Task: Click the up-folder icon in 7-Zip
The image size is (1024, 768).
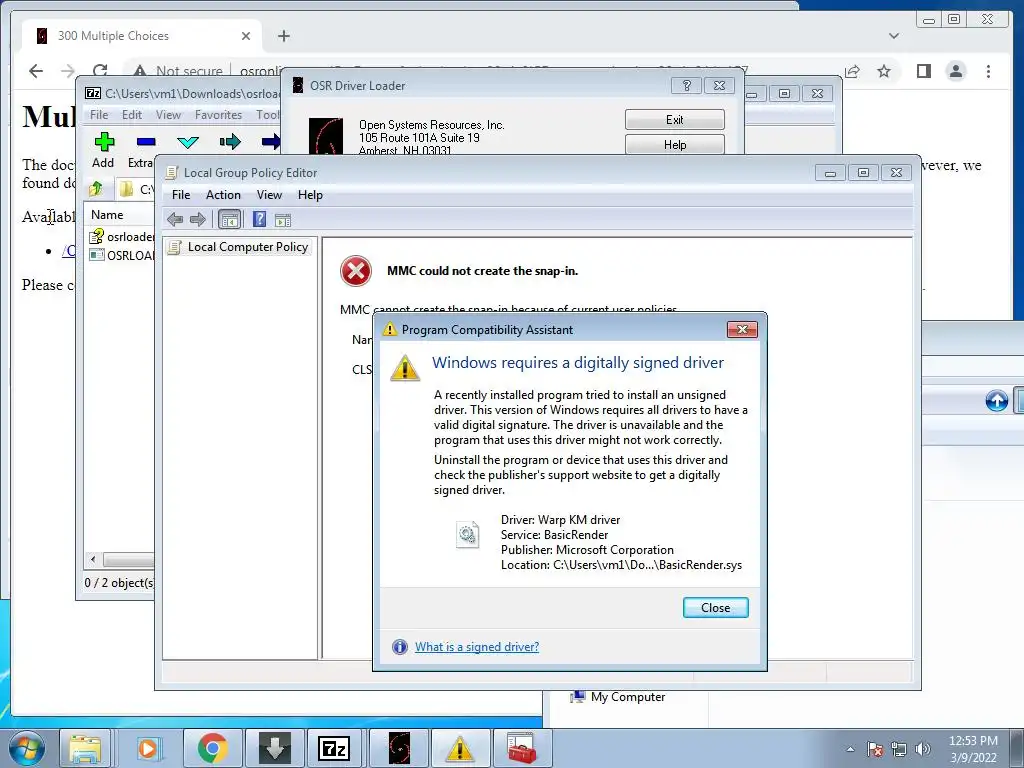Action: (96, 189)
